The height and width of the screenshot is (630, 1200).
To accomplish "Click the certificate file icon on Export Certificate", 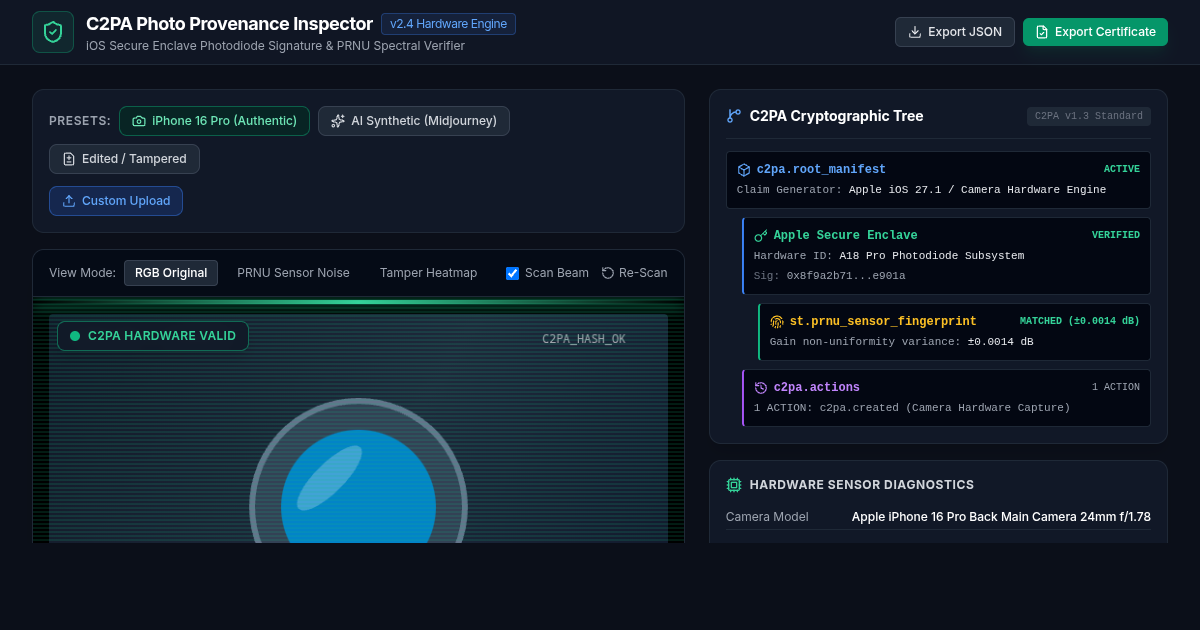I will pyautogui.click(x=1042, y=32).
